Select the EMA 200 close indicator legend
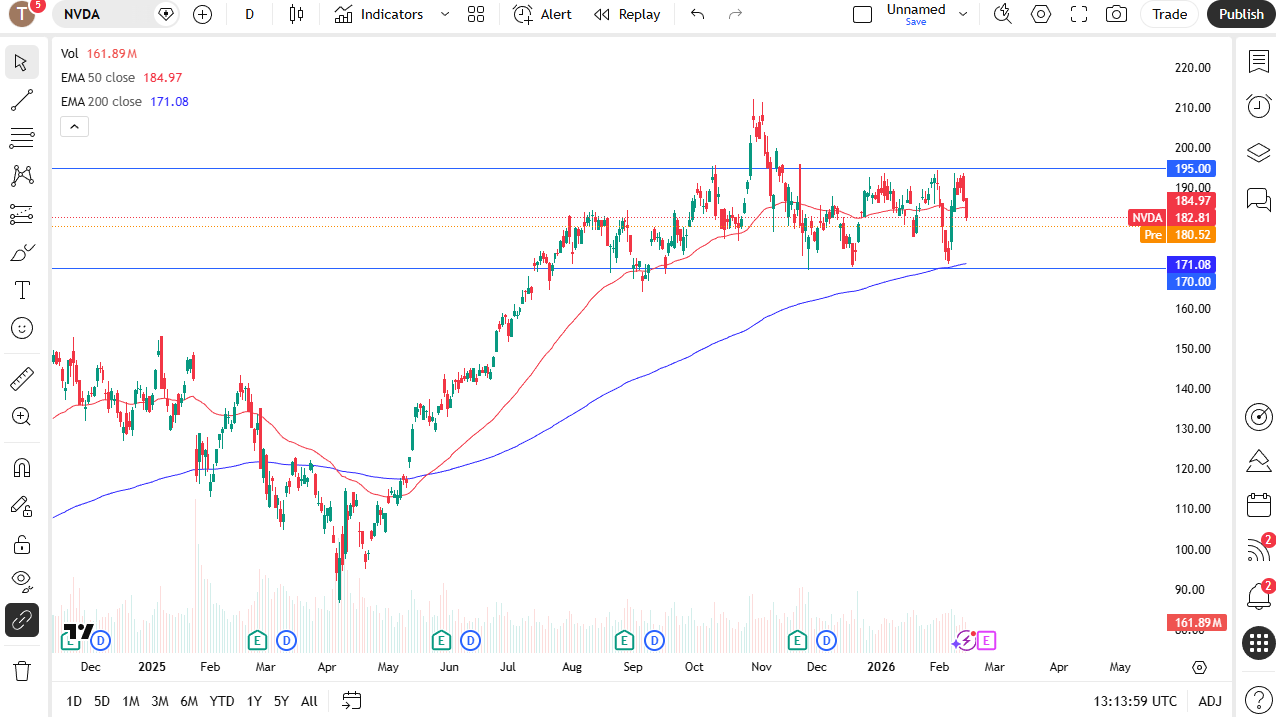This screenshot has width=1276, height=717. coord(101,101)
